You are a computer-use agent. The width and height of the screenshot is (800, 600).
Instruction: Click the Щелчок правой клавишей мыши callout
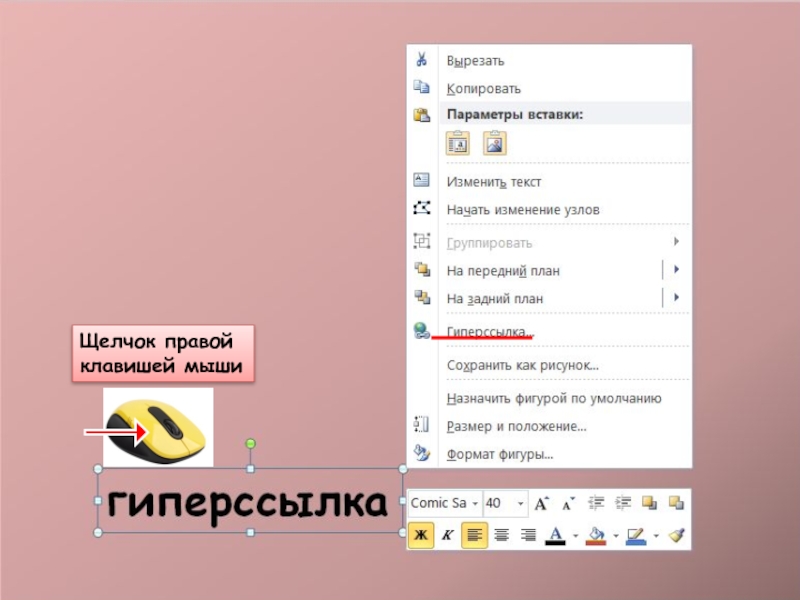(163, 353)
